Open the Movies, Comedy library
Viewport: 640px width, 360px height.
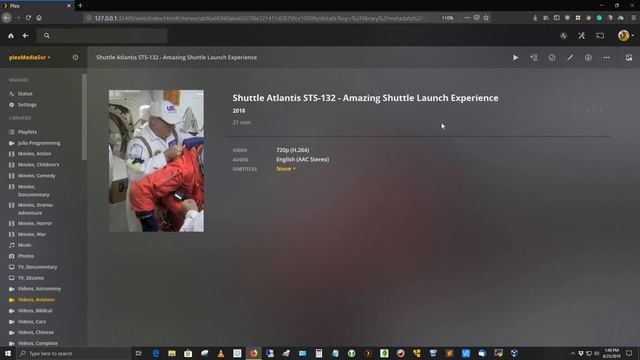pyautogui.click(x=36, y=176)
